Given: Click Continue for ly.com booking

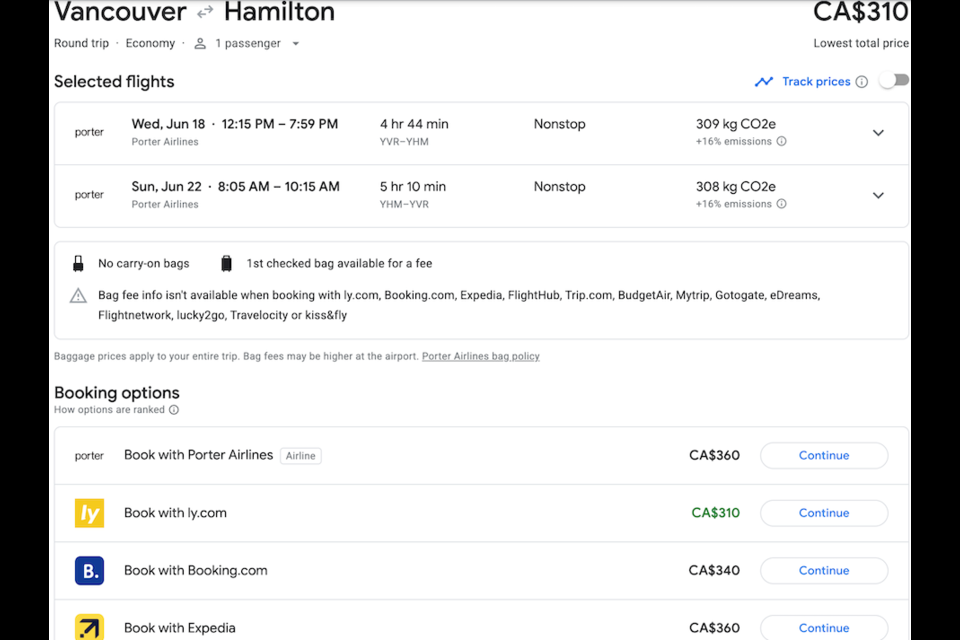Looking at the screenshot, I should pos(823,513).
